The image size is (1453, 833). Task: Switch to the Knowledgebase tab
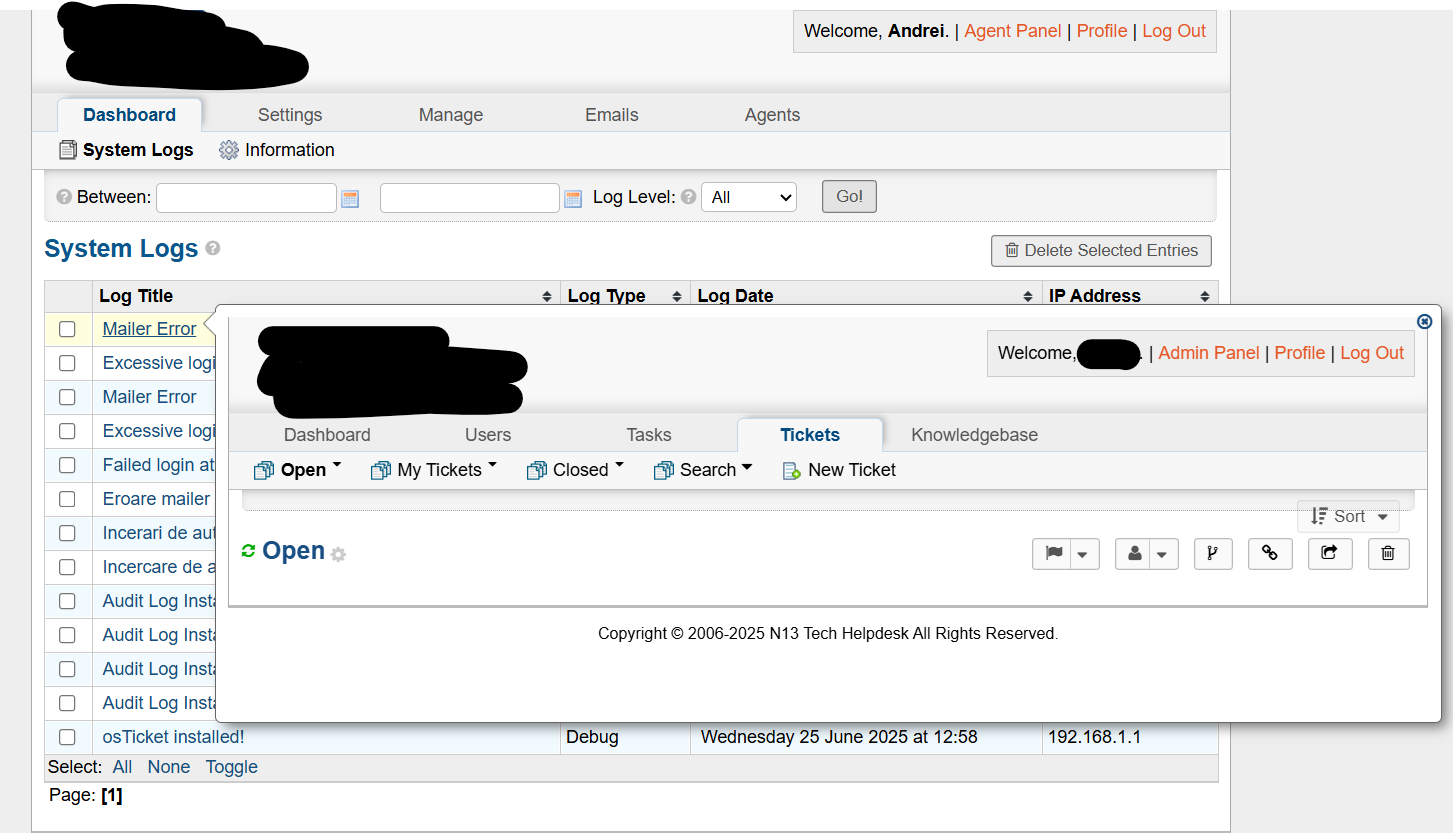point(974,435)
